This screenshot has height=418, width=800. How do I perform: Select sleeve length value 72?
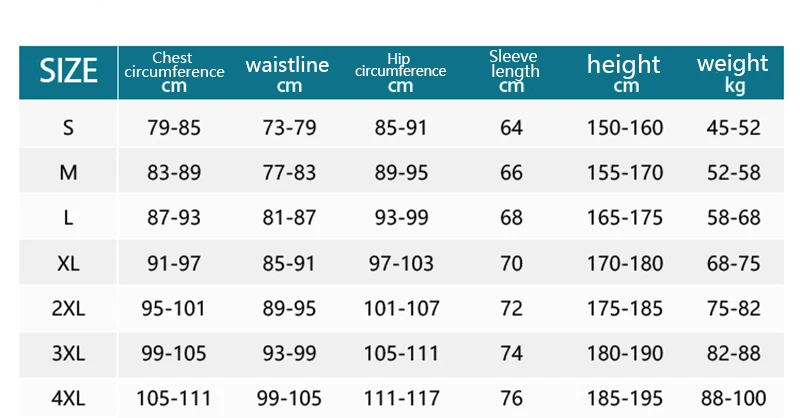tap(511, 308)
